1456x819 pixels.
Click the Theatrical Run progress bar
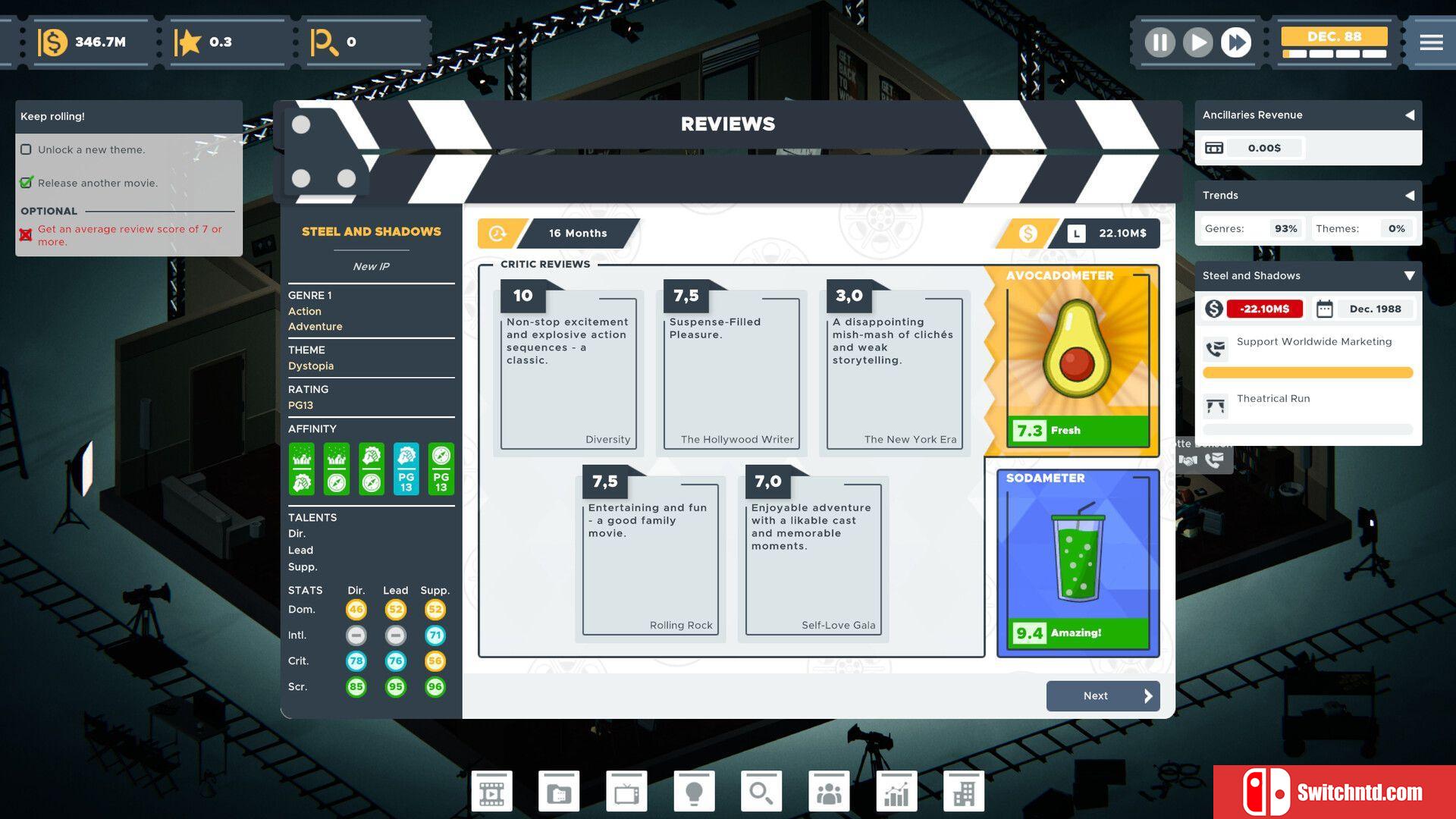(x=1308, y=429)
